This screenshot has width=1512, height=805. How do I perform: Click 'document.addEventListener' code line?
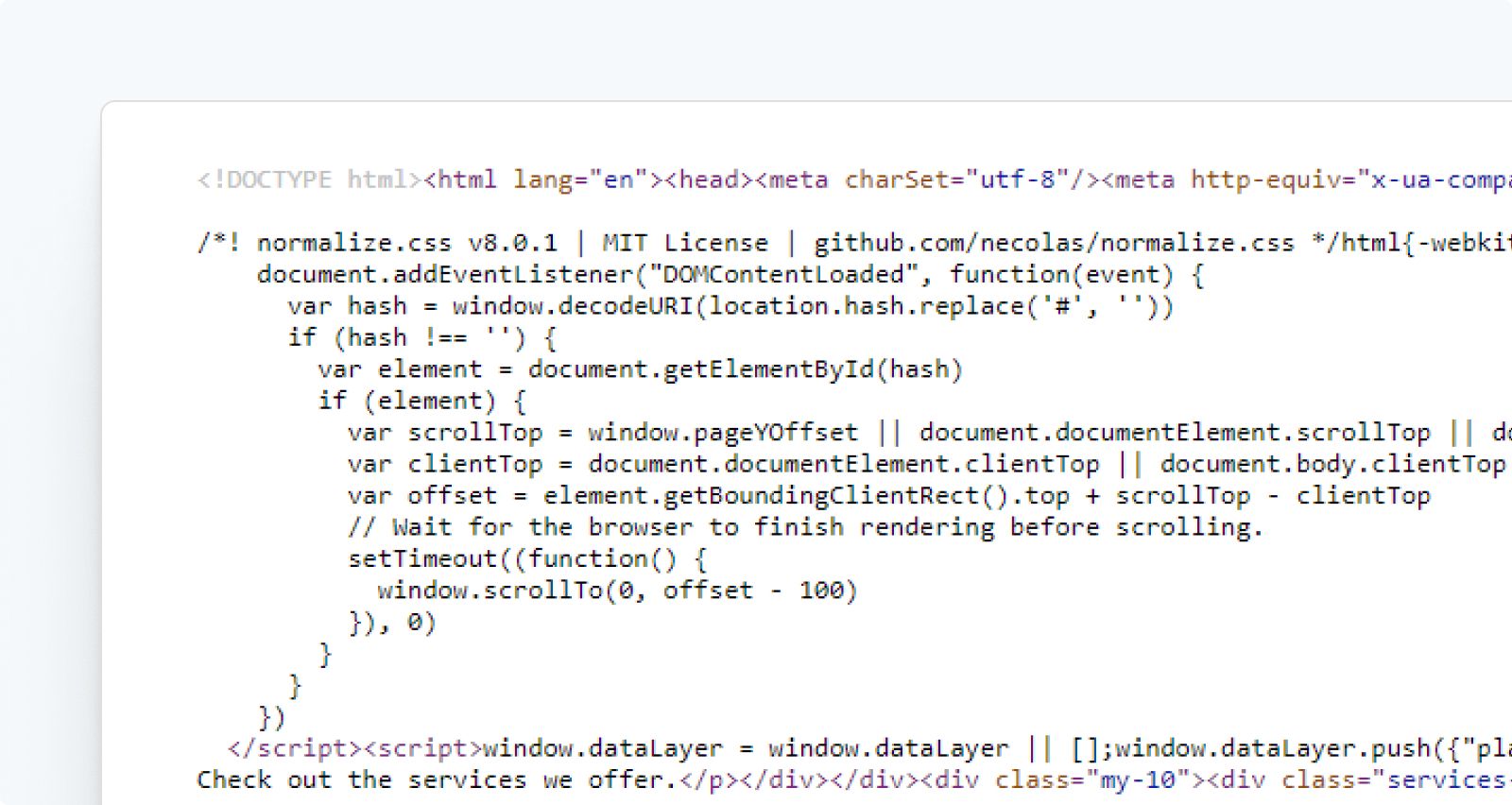pyautogui.click(x=730, y=275)
